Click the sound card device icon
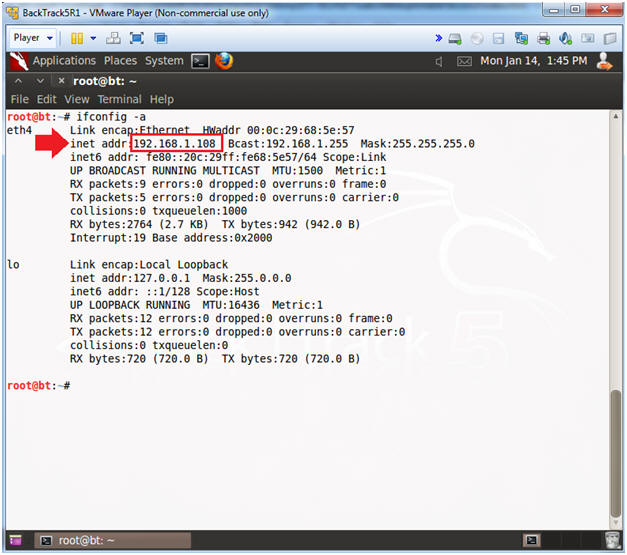Image resolution: width=627 pixels, height=555 pixels. [x=565, y=38]
